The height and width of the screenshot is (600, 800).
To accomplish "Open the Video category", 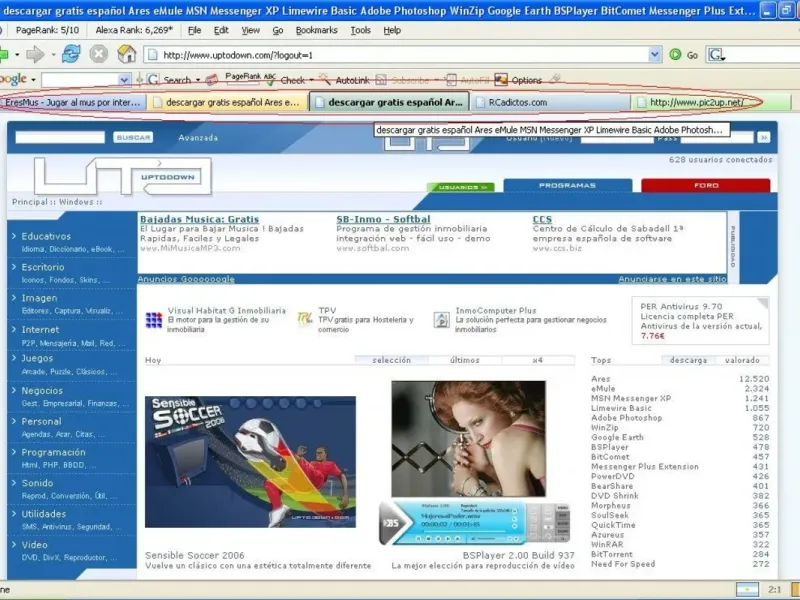I will [x=34, y=545].
